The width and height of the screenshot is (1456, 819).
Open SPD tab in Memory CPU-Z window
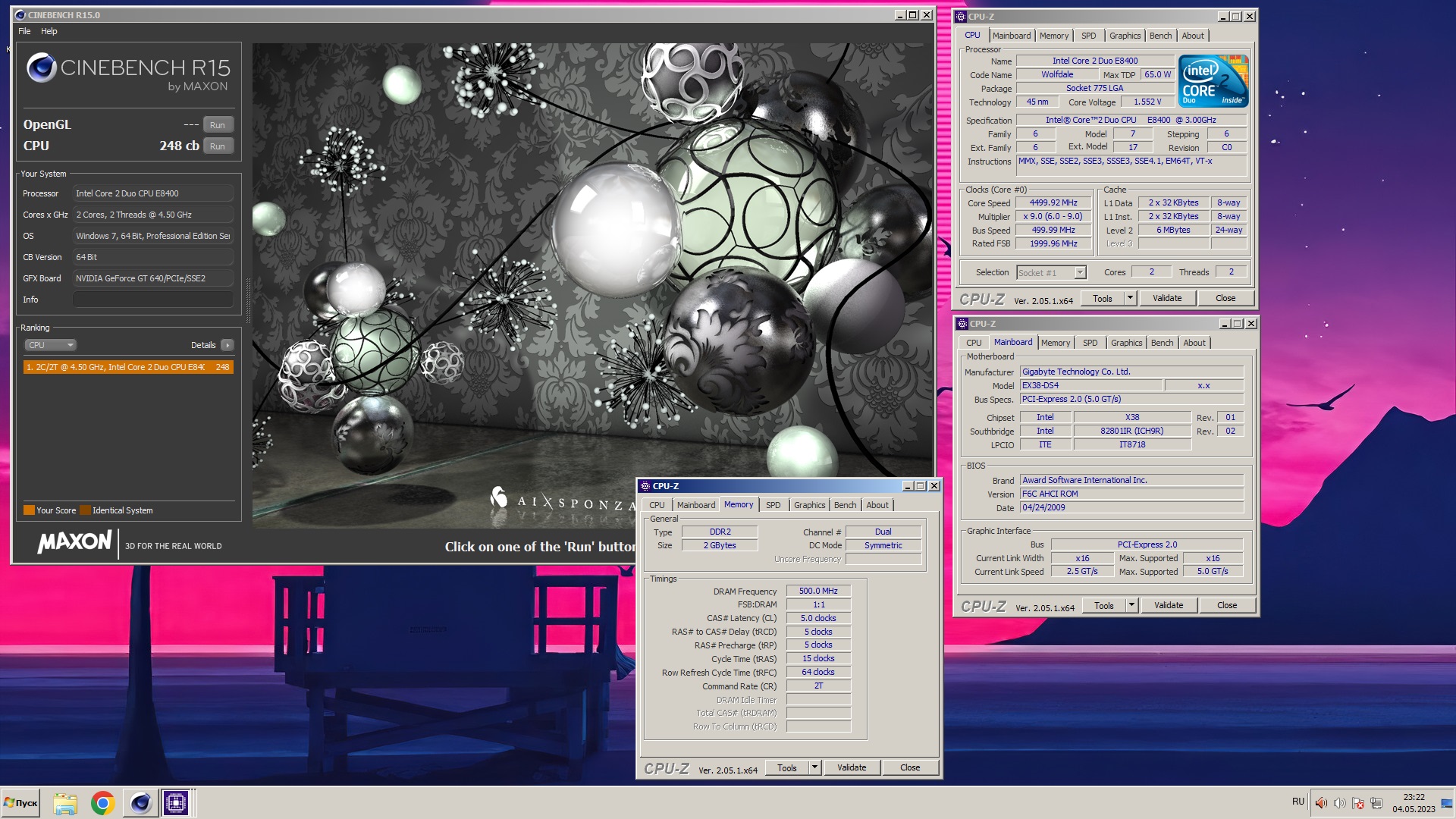773,505
